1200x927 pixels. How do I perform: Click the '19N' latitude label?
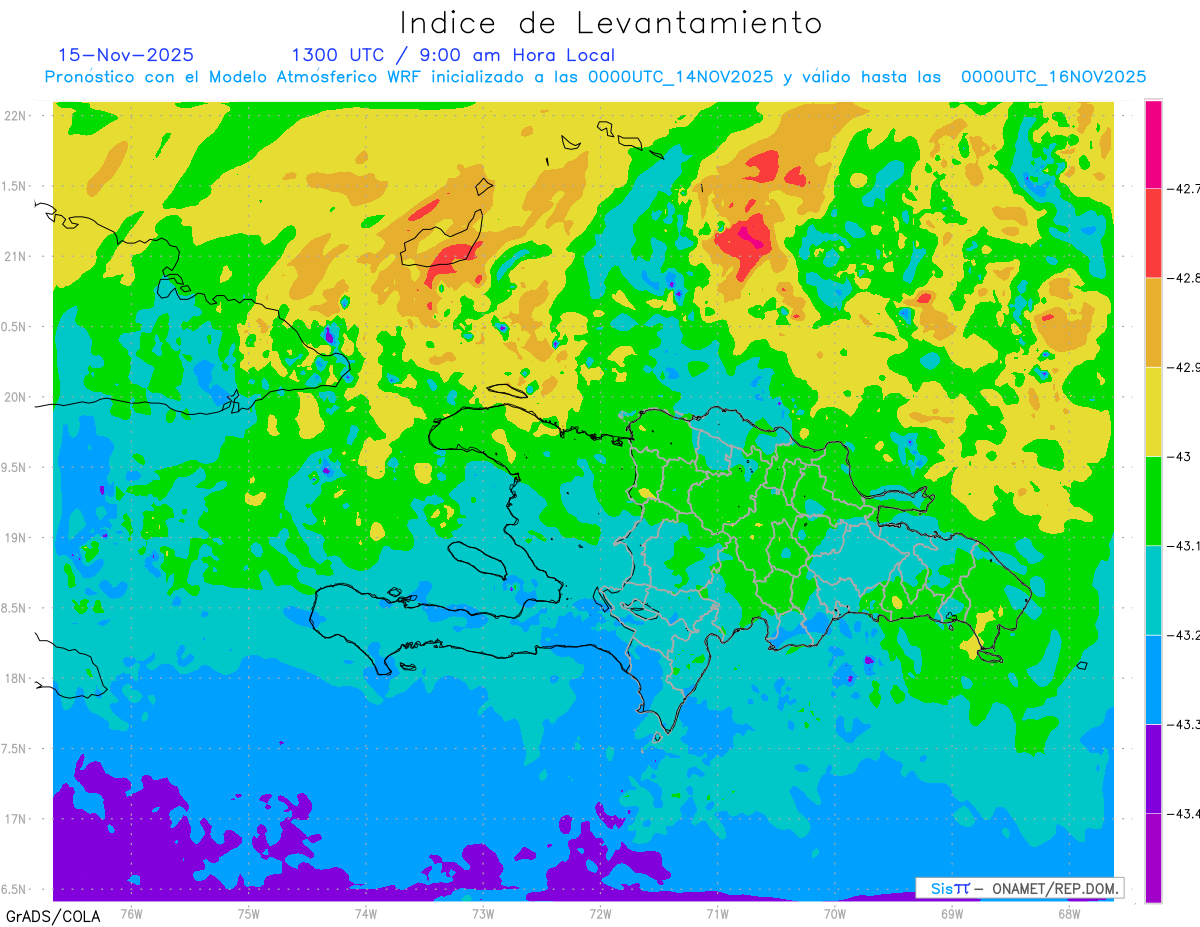click(x=15, y=537)
